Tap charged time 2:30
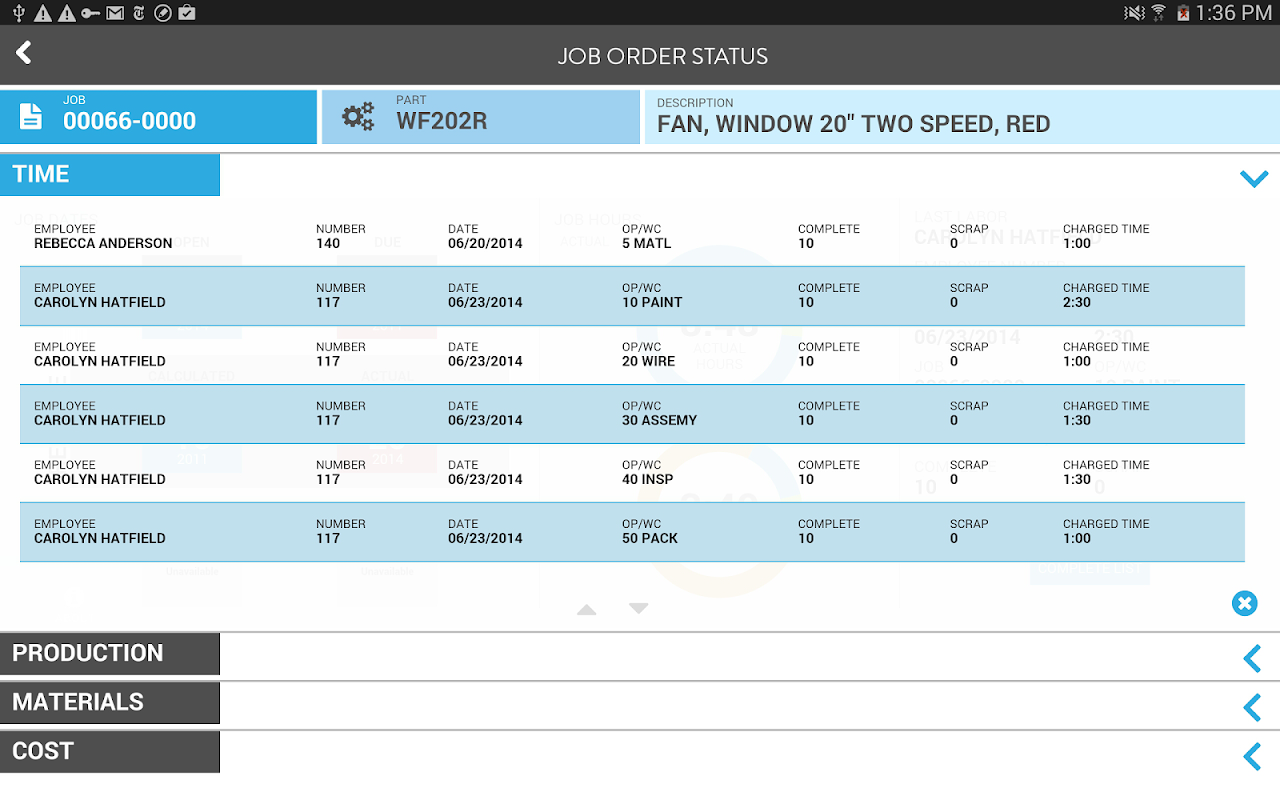 tap(1077, 302)
